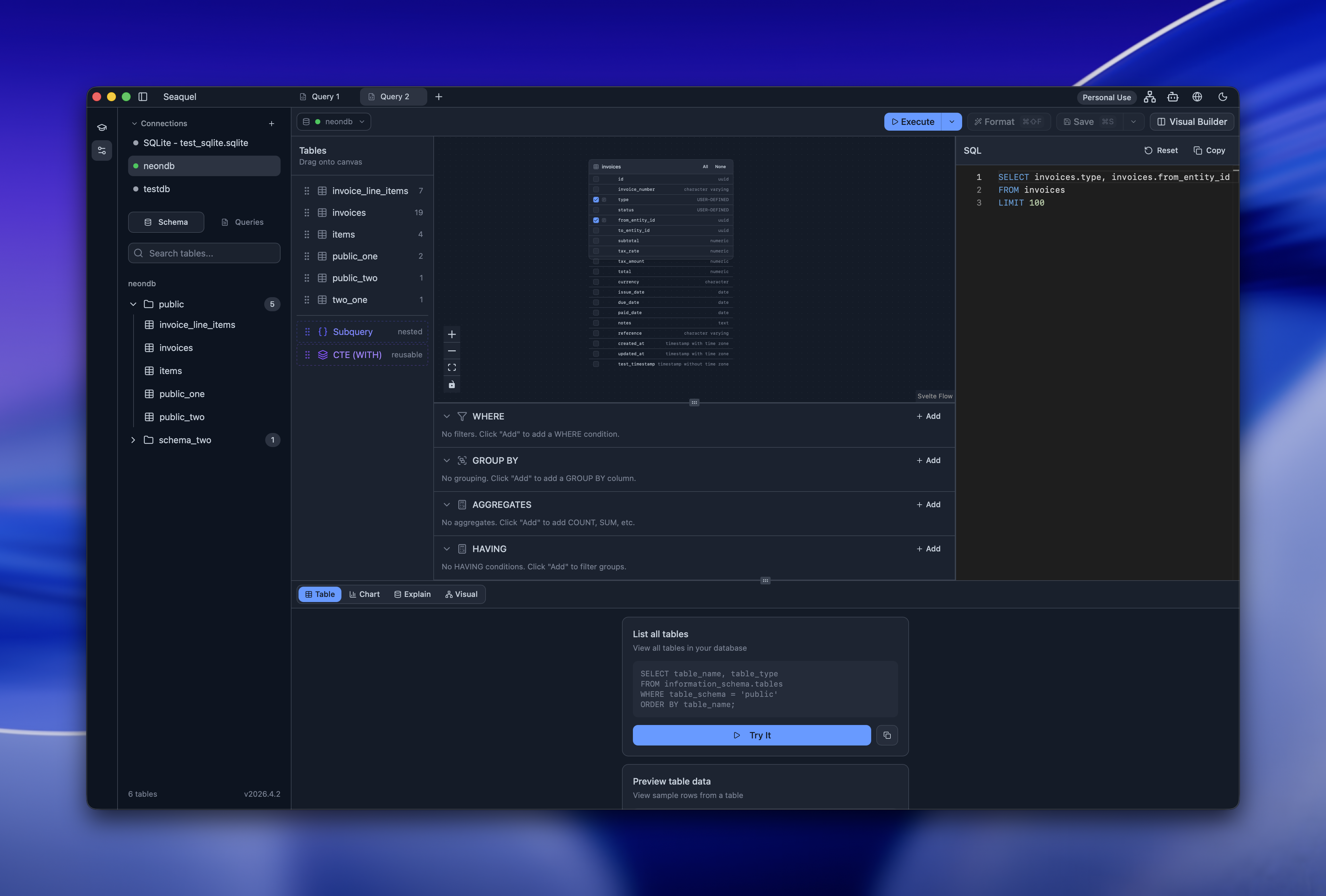Uncheck the from_entity_id column checkbox

[x=596, y=220]
